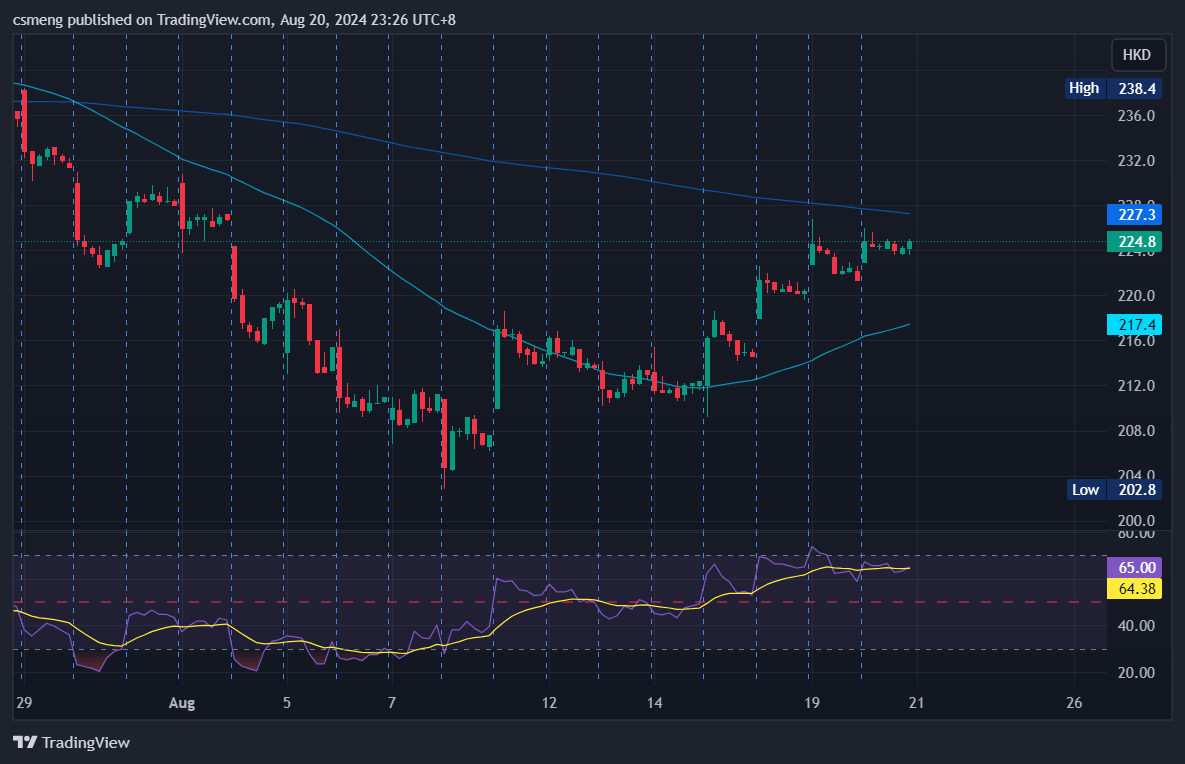This screenshot has height=764, width=1185.
Task: Click the 208.0 price axis label
Action: (x=1136, y=431)
